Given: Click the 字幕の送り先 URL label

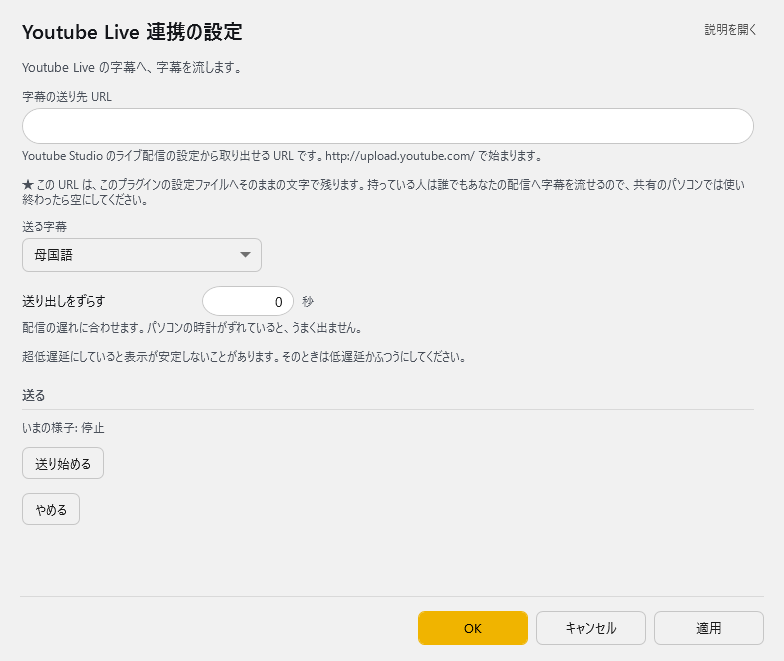Looking at the screenshot, I should 66,97.
